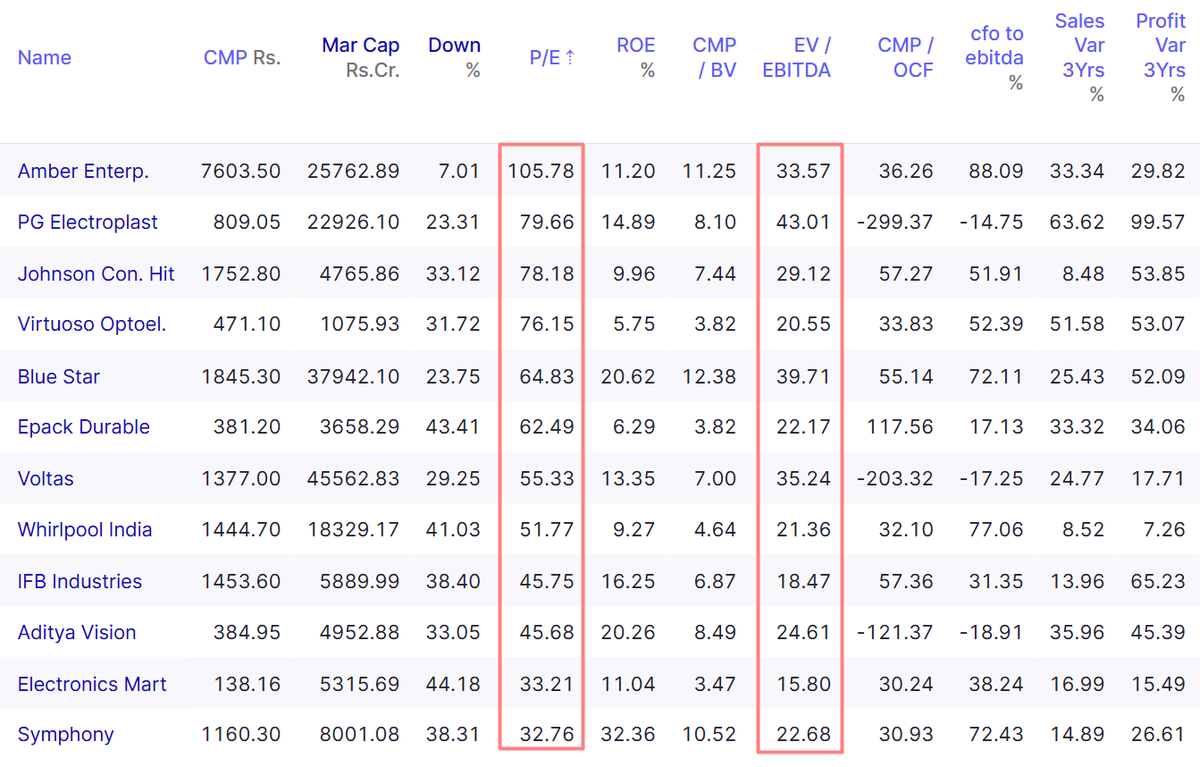Select Electronics Mart CMP value 138.16

click(247, 685)
